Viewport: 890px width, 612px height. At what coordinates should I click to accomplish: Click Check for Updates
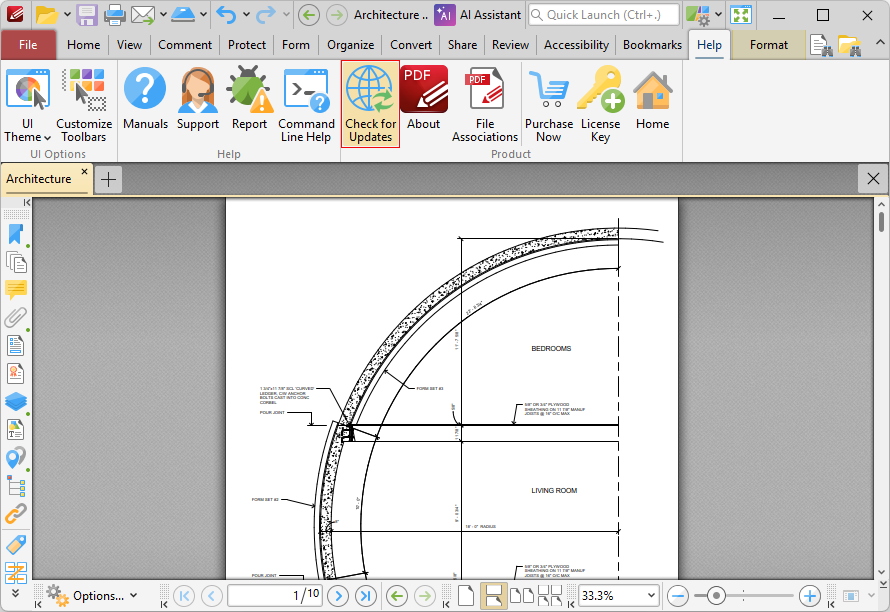click(x=370, y=105)
